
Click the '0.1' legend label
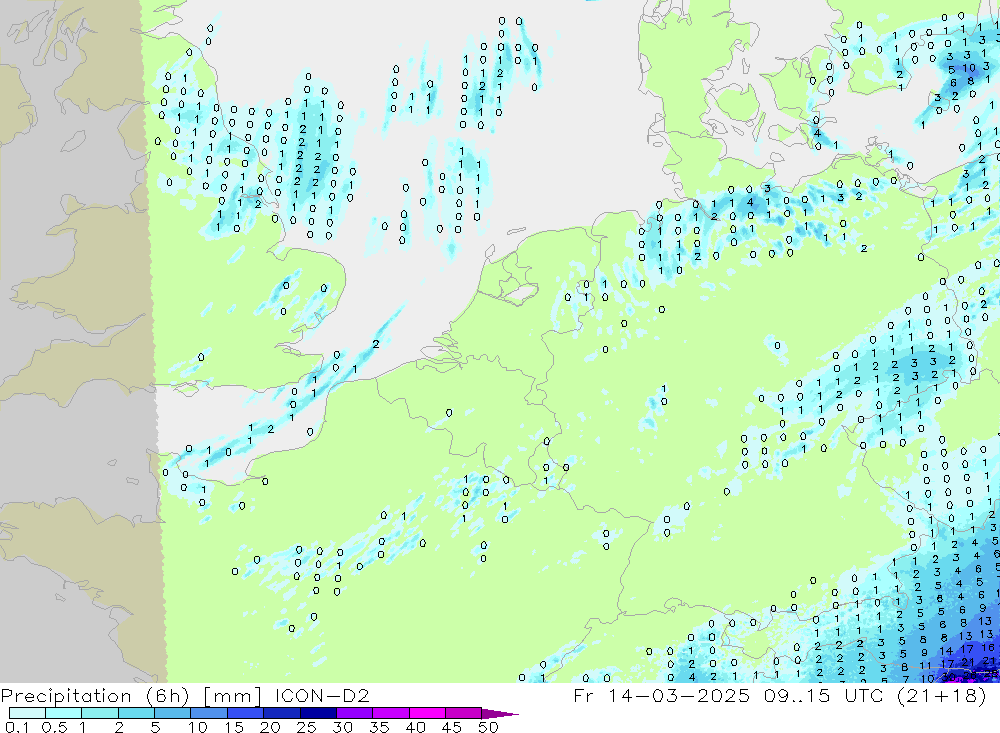pyautogui.click(x=17, y=727)
